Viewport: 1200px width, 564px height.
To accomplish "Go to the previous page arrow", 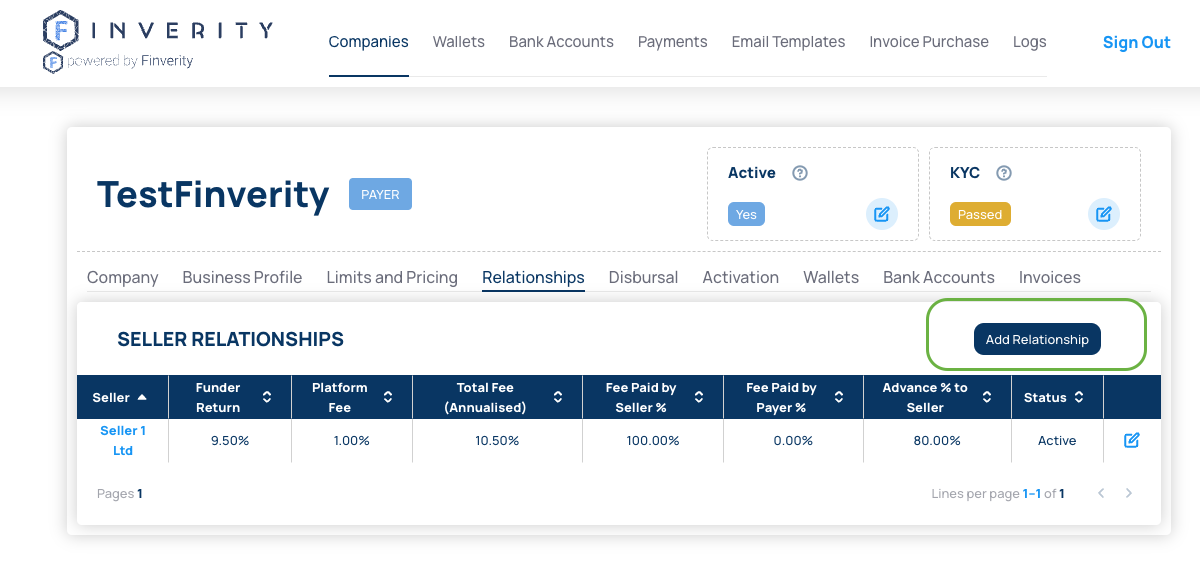I will 1101,493.
